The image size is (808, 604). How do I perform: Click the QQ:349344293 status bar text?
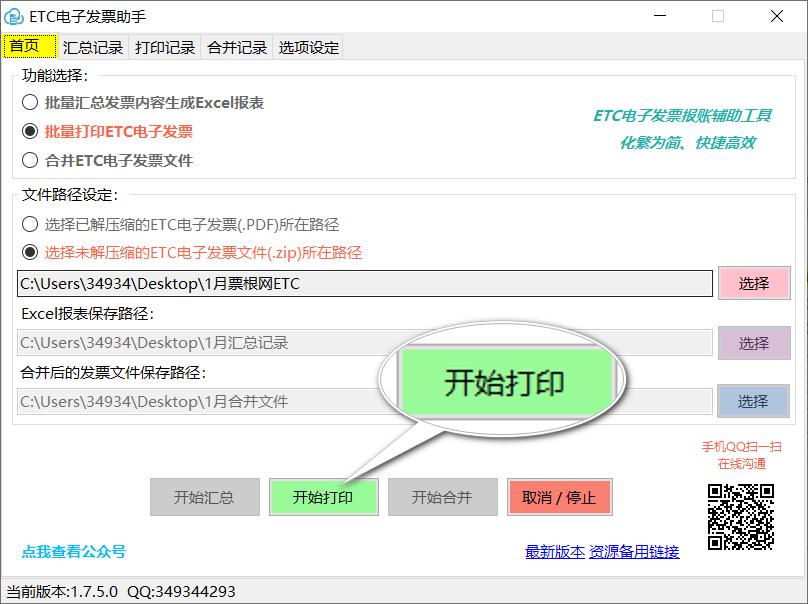pyautogui.click(x=181, y=591)
